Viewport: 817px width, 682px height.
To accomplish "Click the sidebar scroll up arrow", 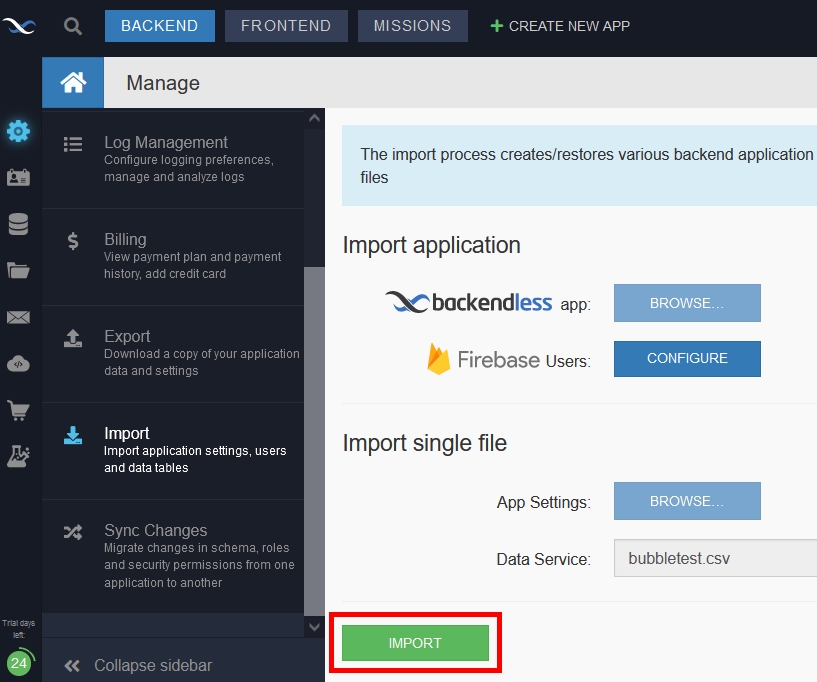I will pyautogui.click(x=314, y=118).
